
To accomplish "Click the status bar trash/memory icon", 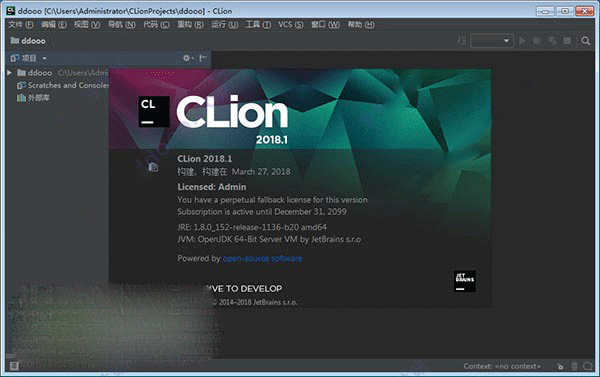I will pyautogui.click(x=574, y=366).
